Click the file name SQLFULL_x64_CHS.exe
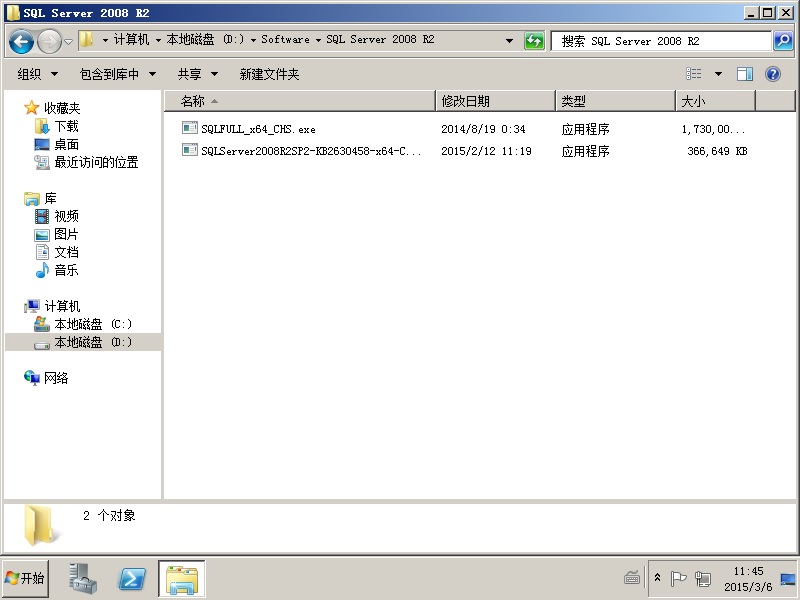 [x=258, y=129]
